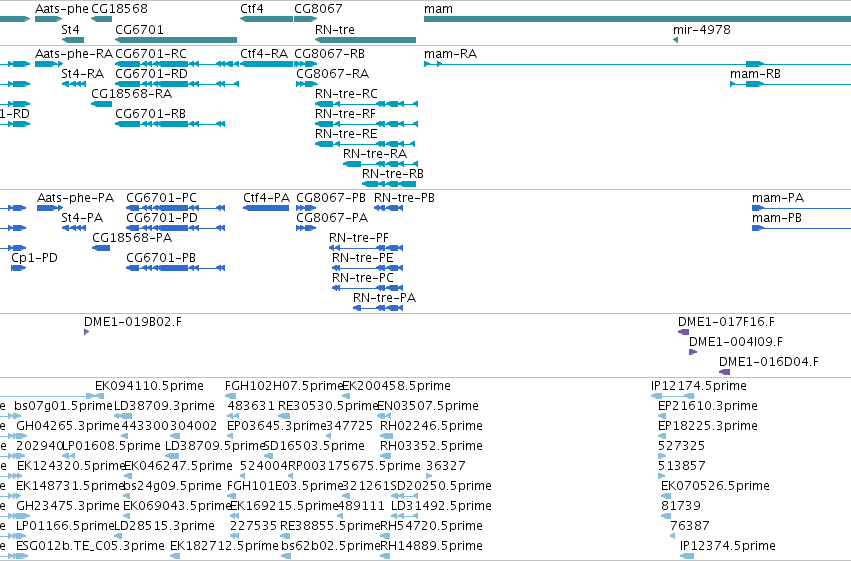Select the Ctf4 gene label
This screenshot has height=561, width=851.
click(x=252, y=9)
